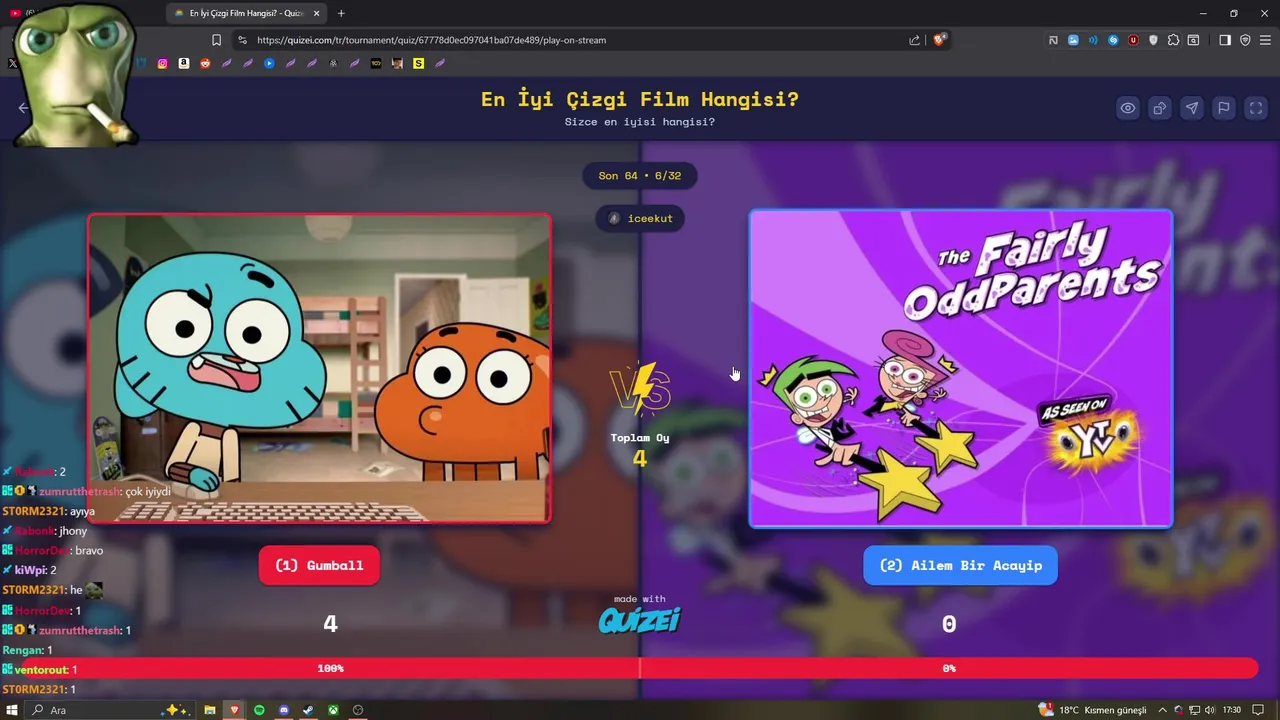Click the taskbar Ara search box
Image resolution: width=1280 pixels, height=720 pixels.
tap(110, 710)
